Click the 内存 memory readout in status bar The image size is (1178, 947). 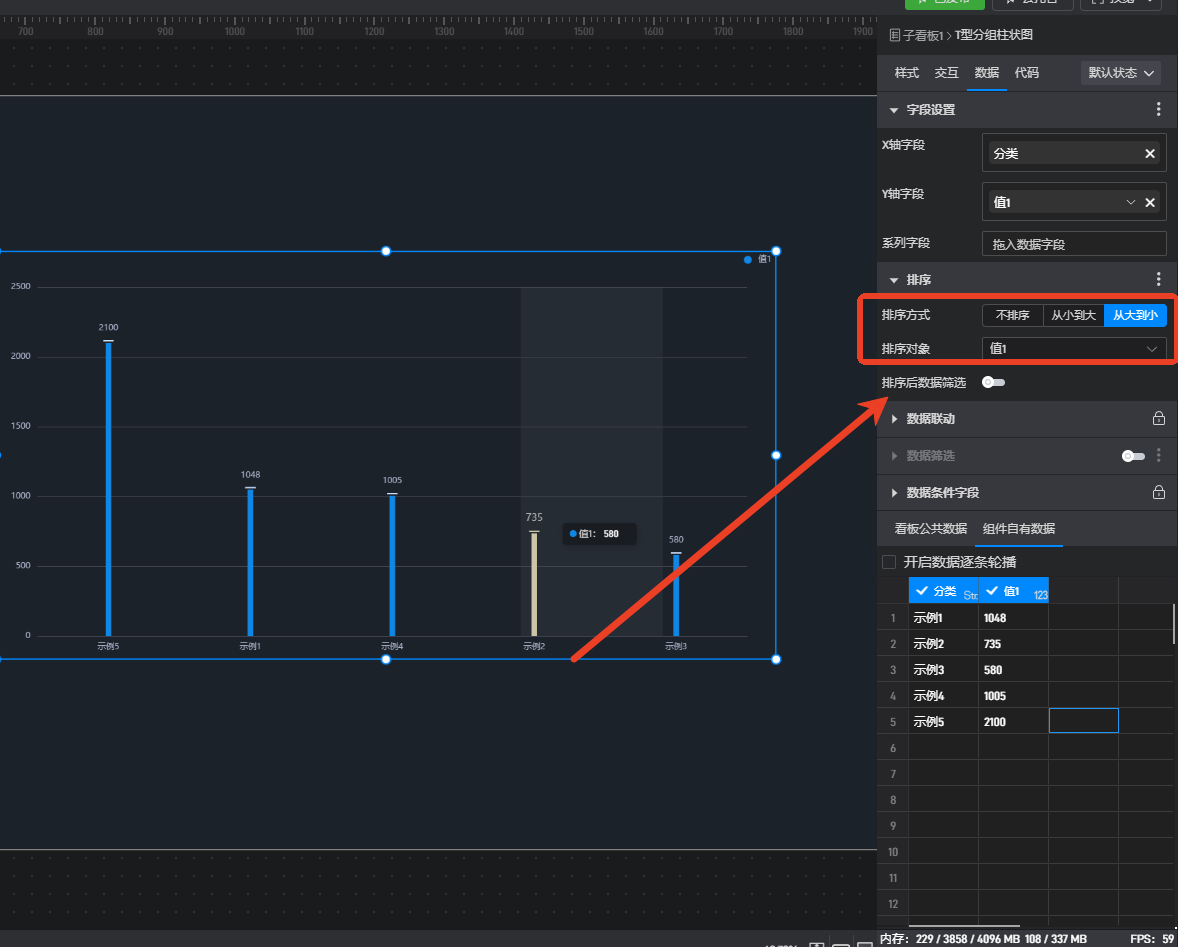pos(983,939)
